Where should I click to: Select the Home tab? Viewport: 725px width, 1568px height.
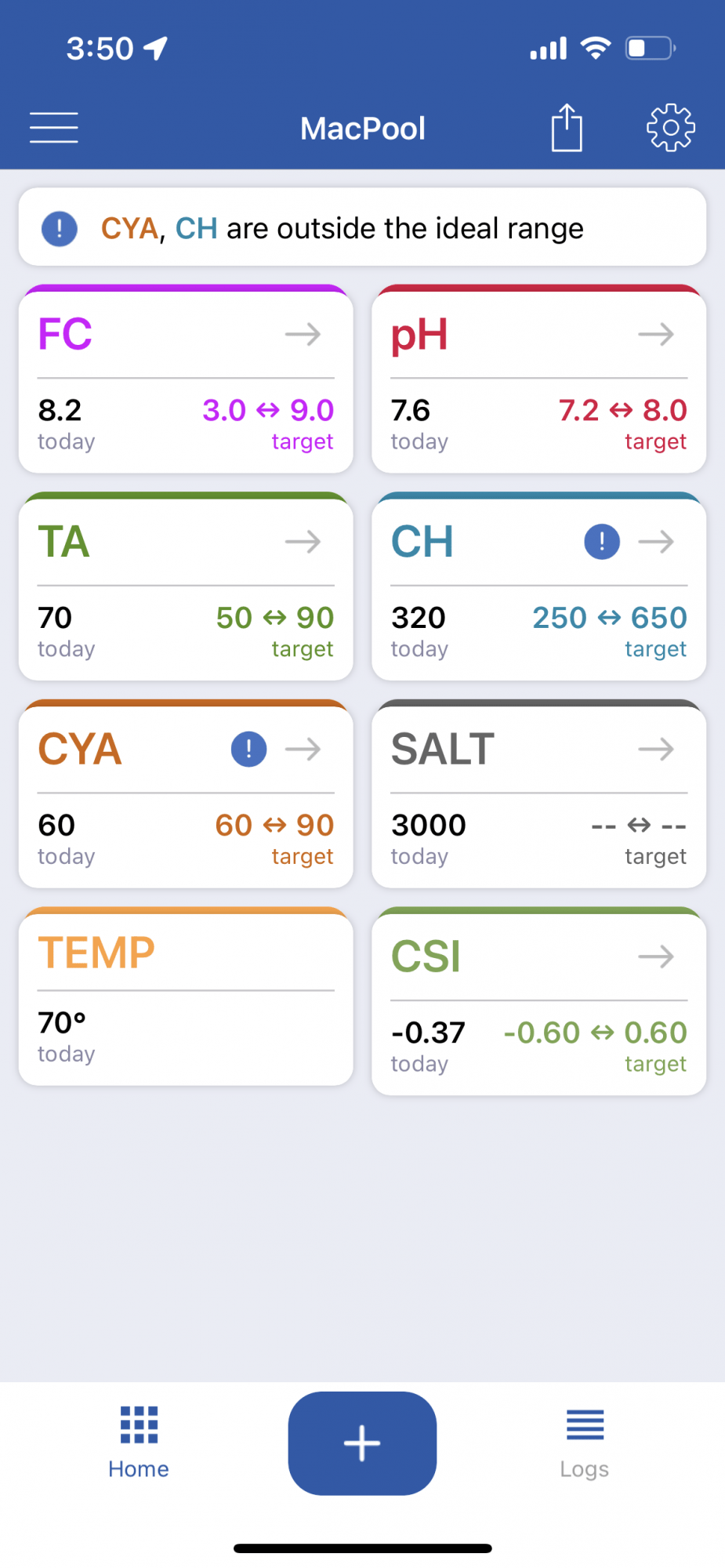(139, 1443)
